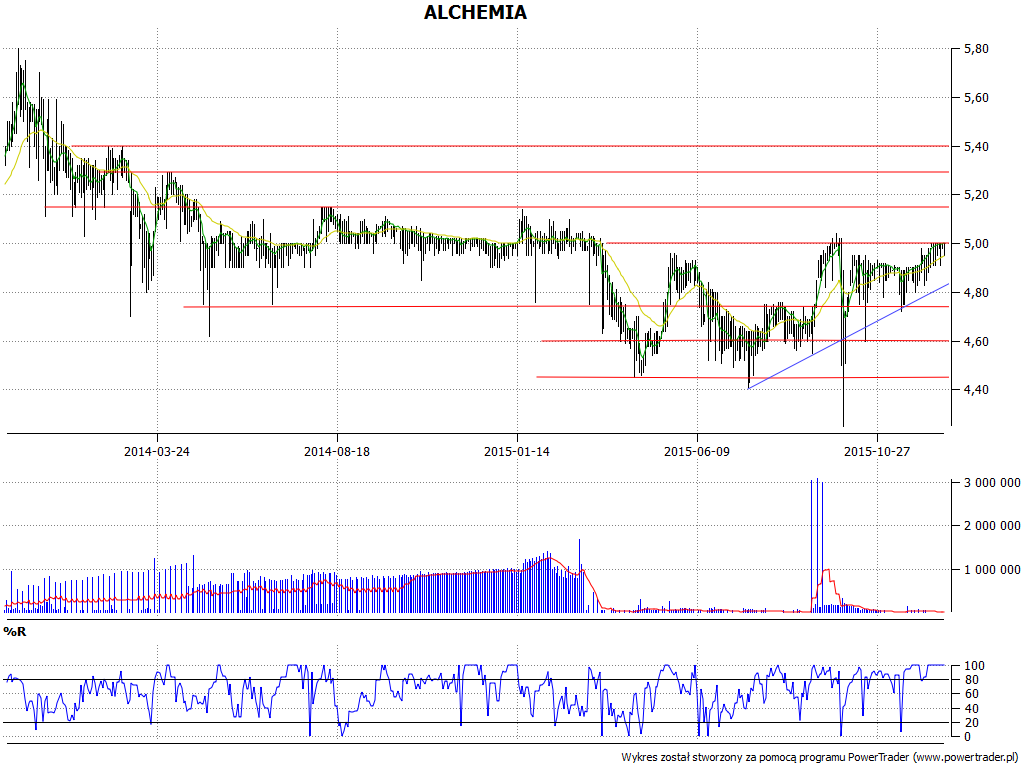Select the 100 level on %R axis
Viewport: 1024px width, 768px height.
(973, 666)
